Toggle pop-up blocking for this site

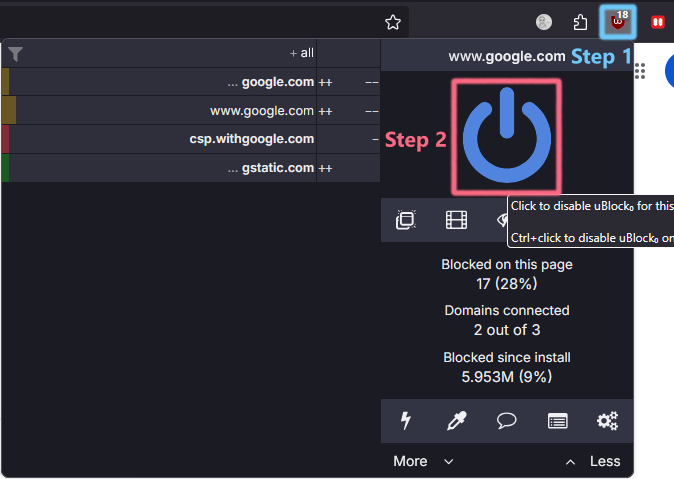pos(405,220)
